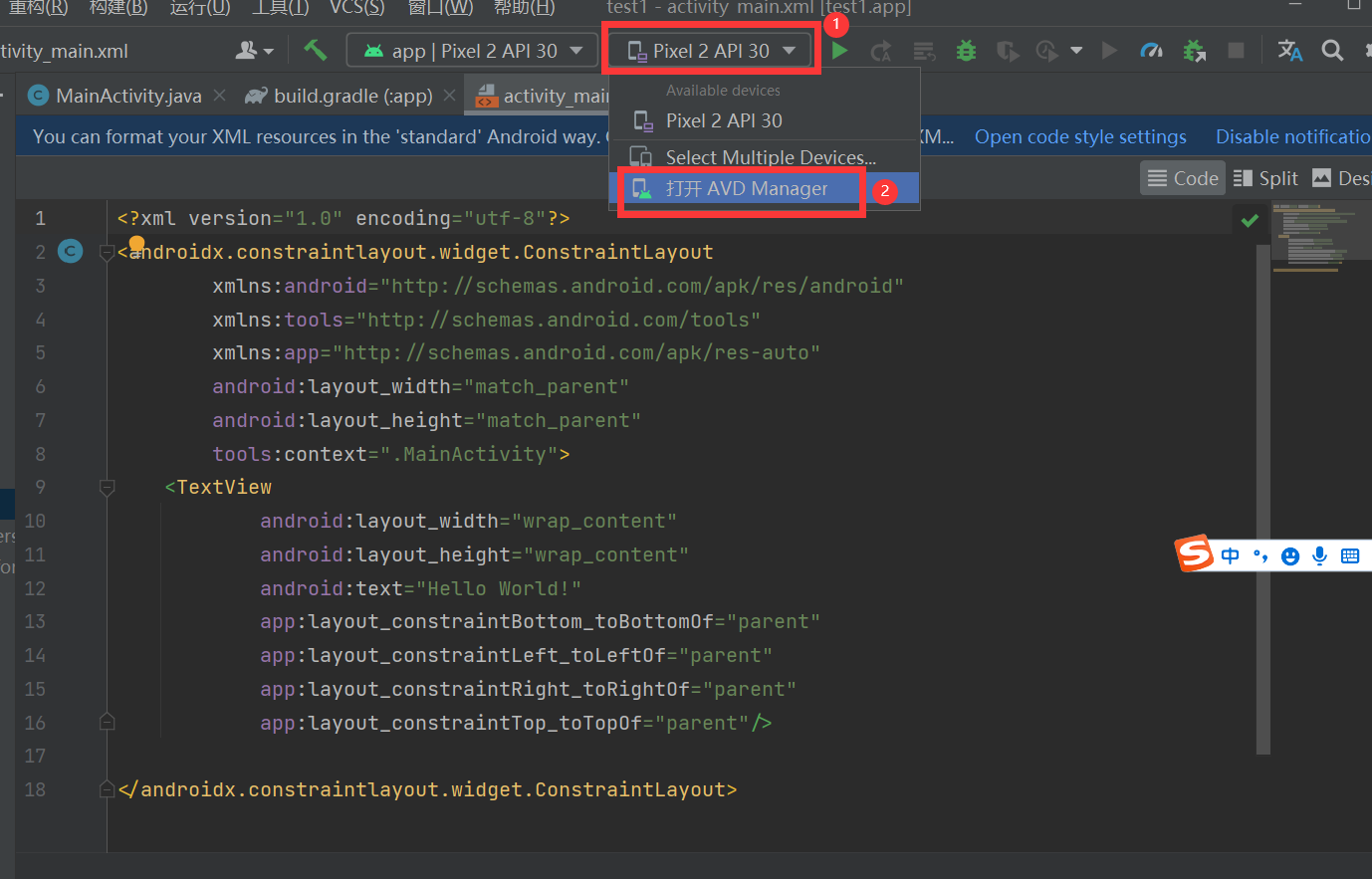The height and width of the screenshot is (879, 1372).
Task: Select Select Multiple Devices option
Action: 771,156
